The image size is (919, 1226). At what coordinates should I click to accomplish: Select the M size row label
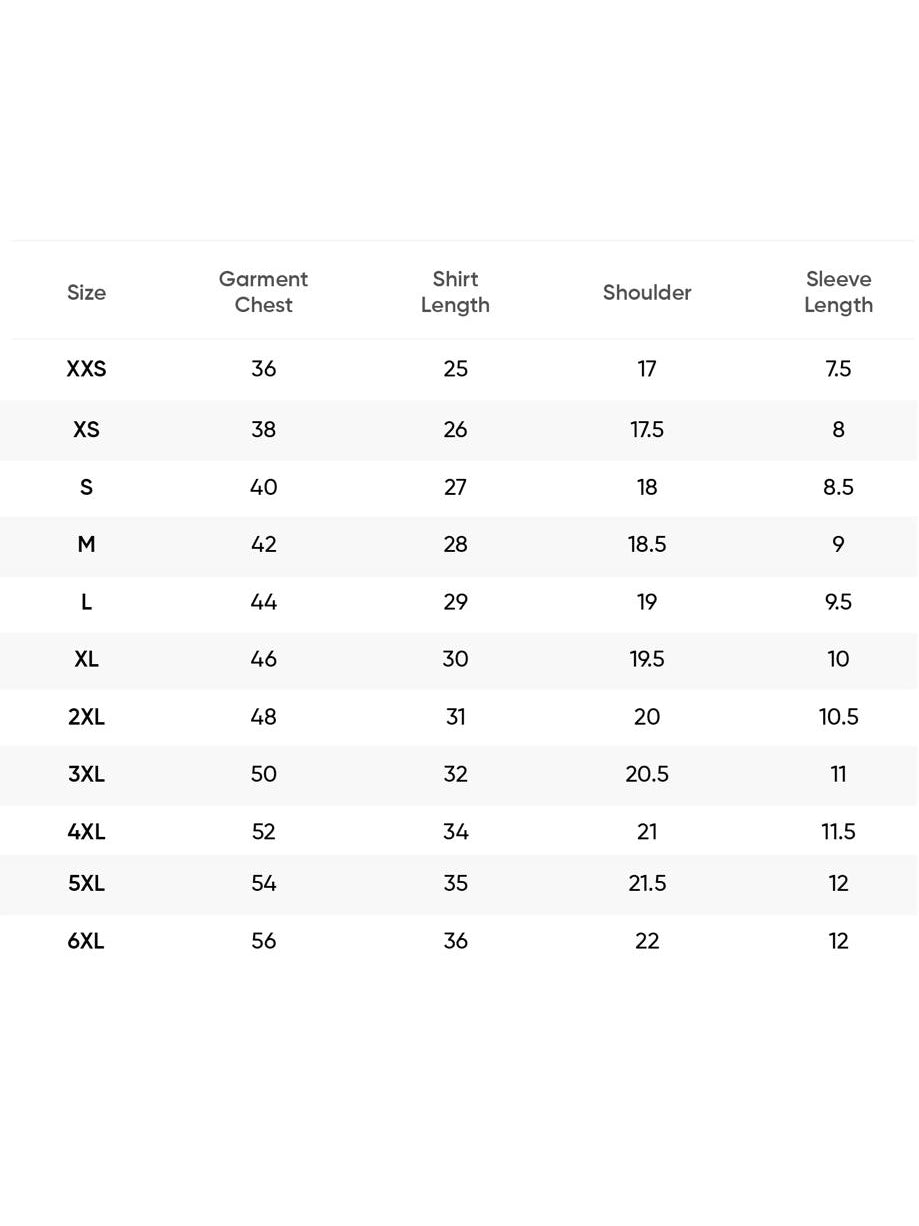pos(86,544)
